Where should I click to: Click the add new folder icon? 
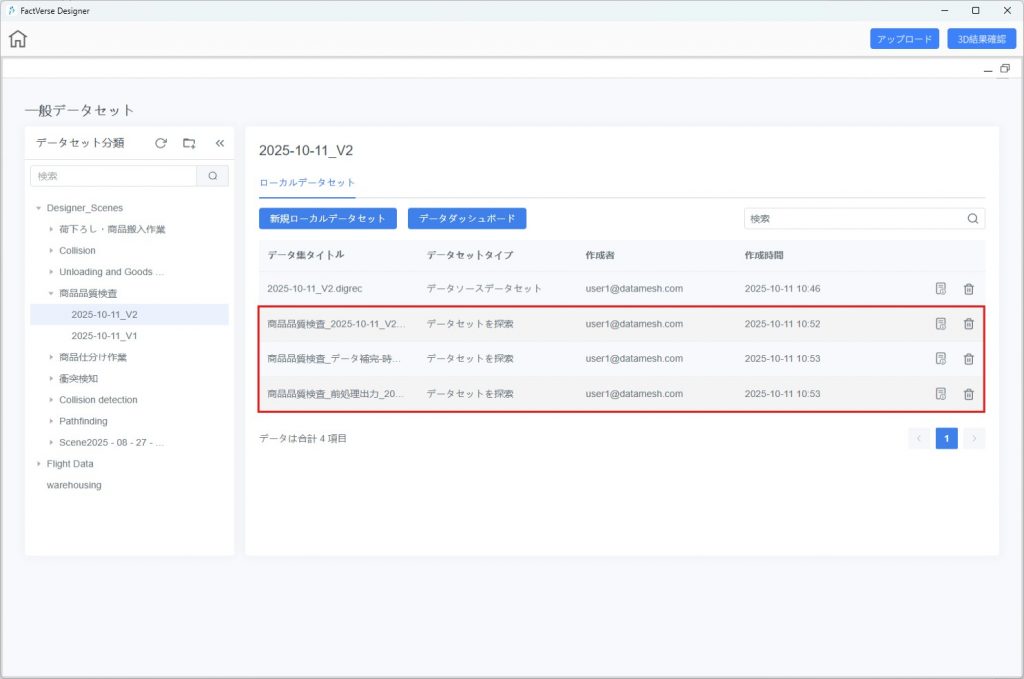click(x=189, y=143)
